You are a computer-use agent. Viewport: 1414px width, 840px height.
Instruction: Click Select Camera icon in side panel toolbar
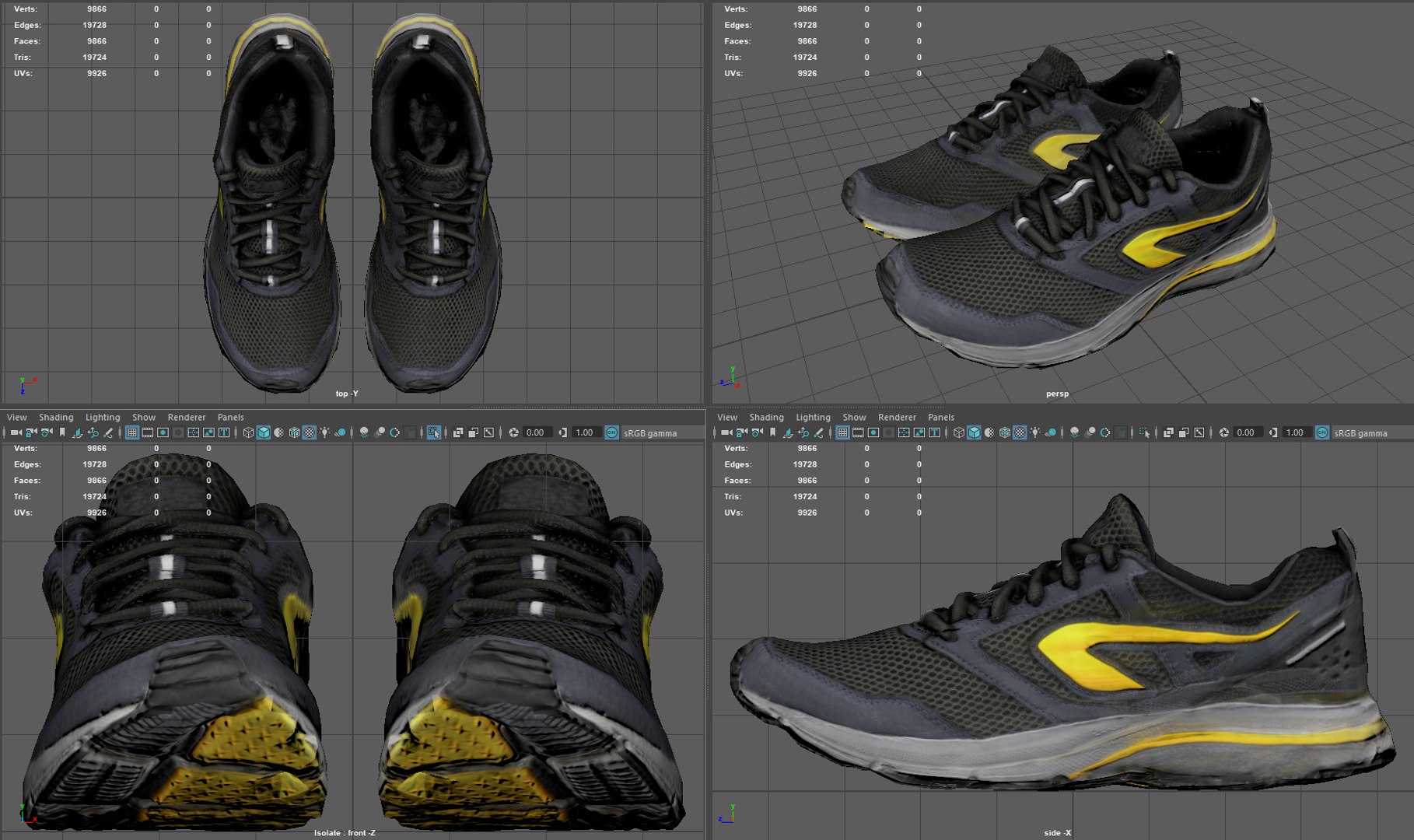pyautogui.click(x=726, y=432)
